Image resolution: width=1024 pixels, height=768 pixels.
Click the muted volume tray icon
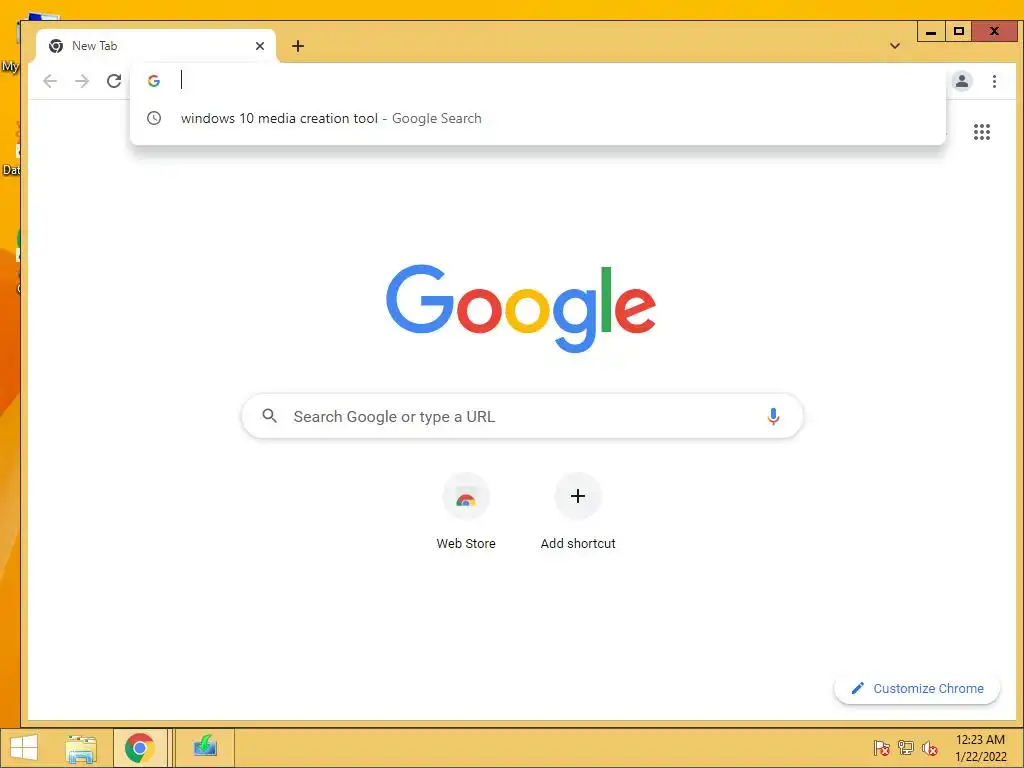pyautogui.click(x=929, y=748)
